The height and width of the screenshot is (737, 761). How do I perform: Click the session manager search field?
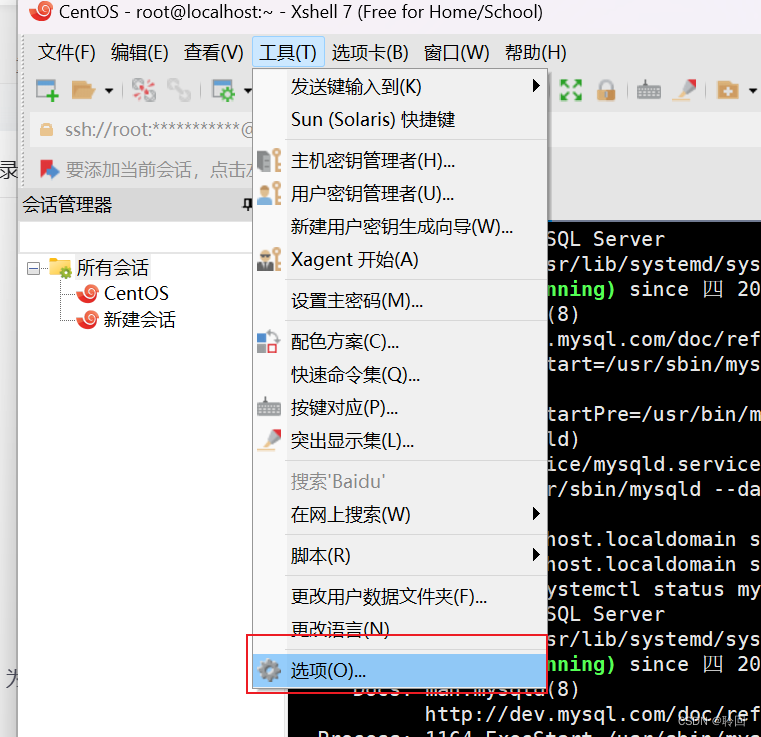[x=135, y=238]
